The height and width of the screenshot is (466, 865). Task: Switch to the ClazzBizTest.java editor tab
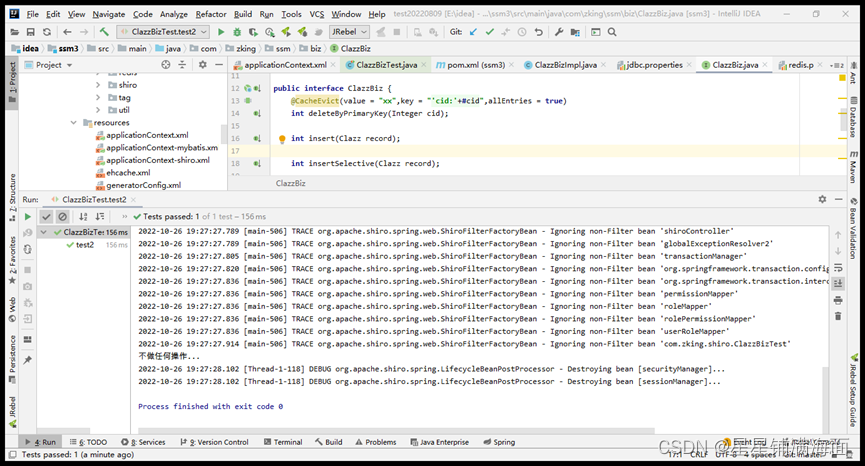click(x=386, y=65)
